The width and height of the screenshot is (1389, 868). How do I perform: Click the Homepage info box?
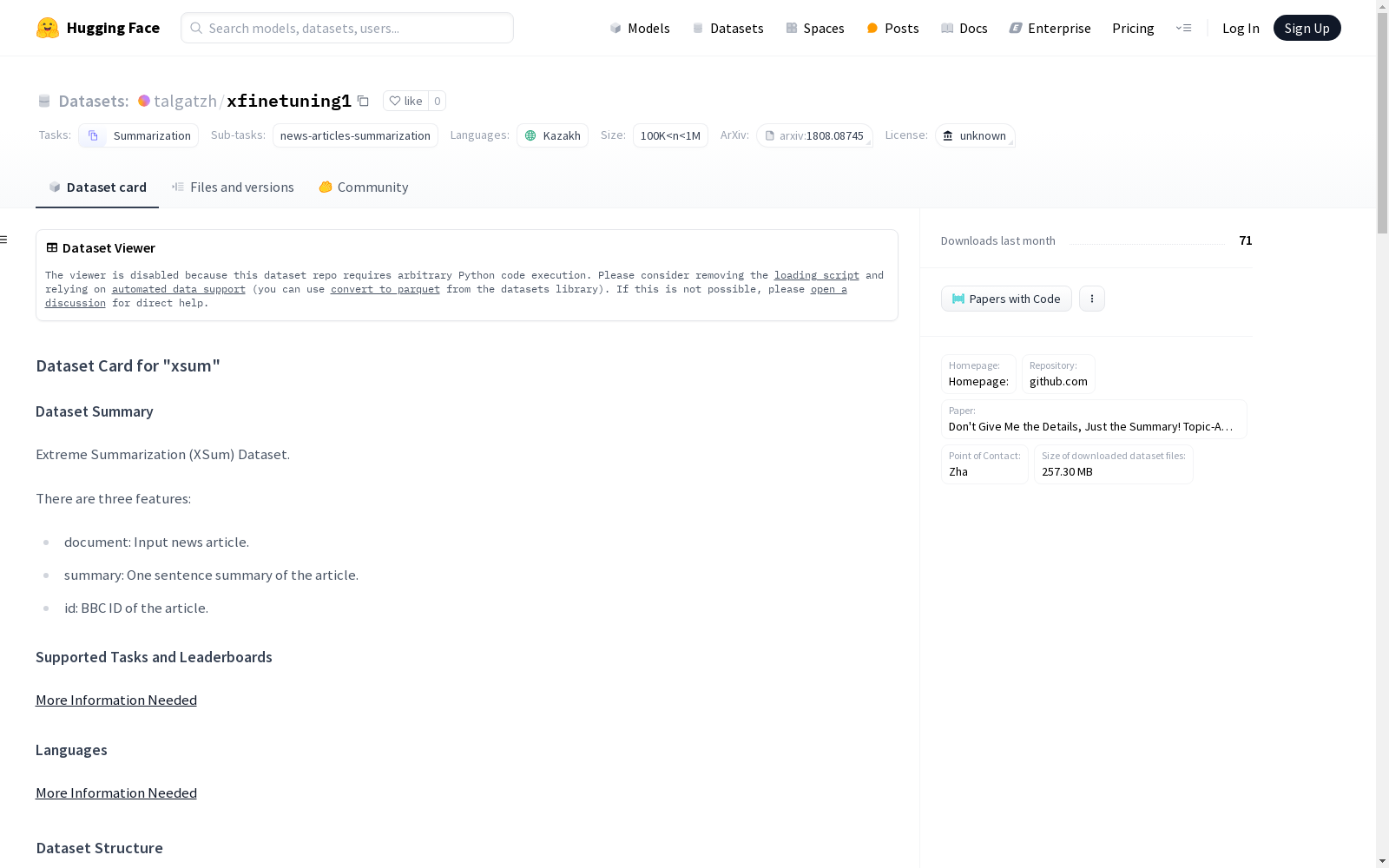click(978, 374)
